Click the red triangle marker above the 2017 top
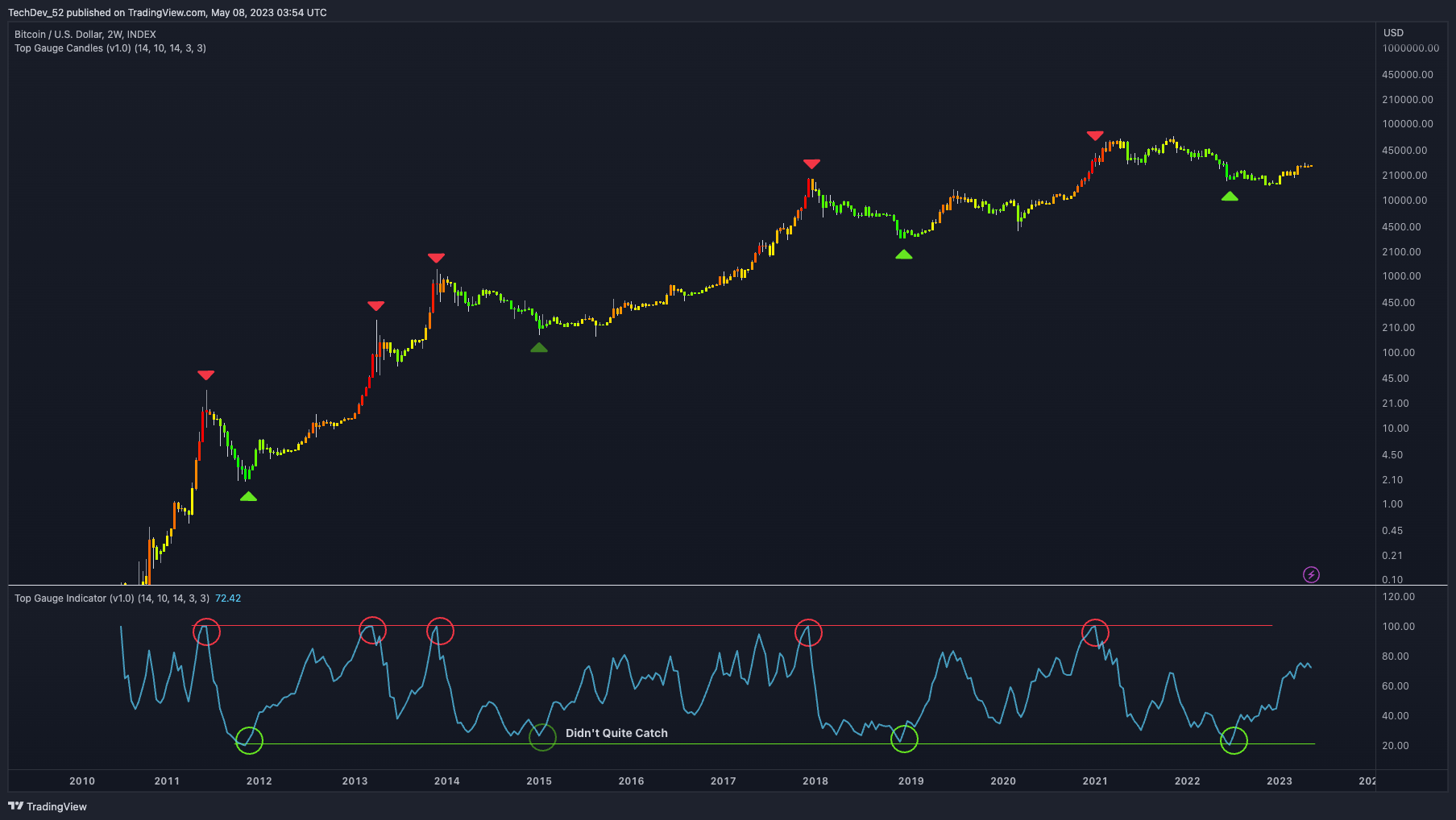1456x820 pixels. pyautogui.click(x=812, y=163)
